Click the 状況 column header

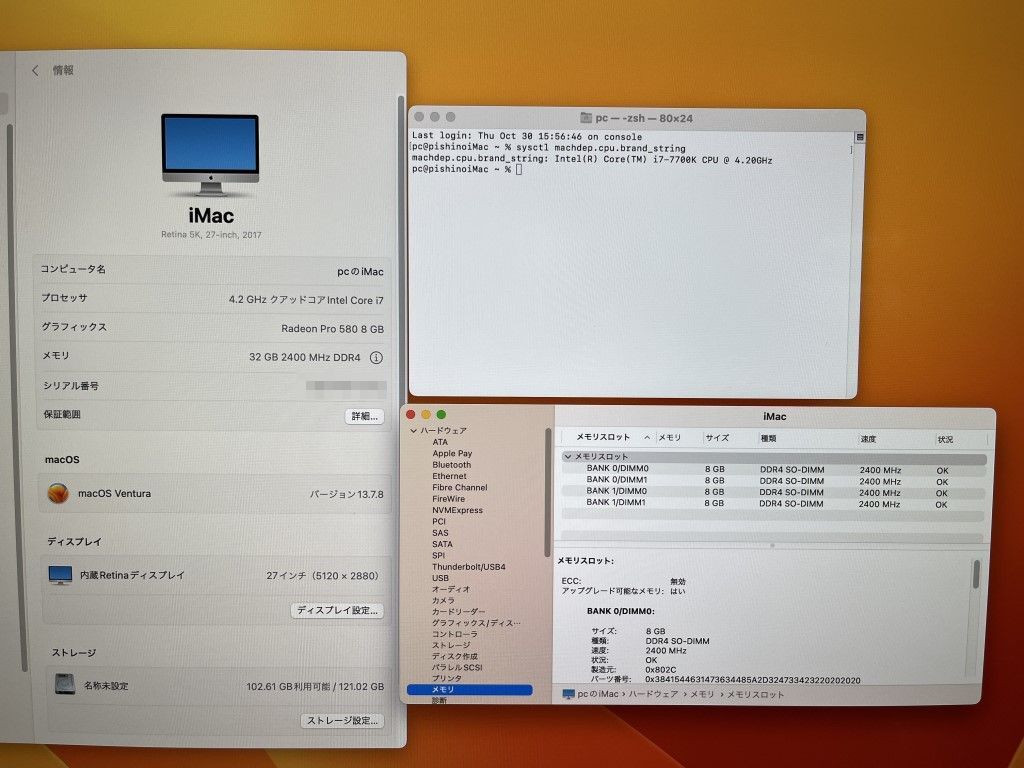click(x=945, y=440)
